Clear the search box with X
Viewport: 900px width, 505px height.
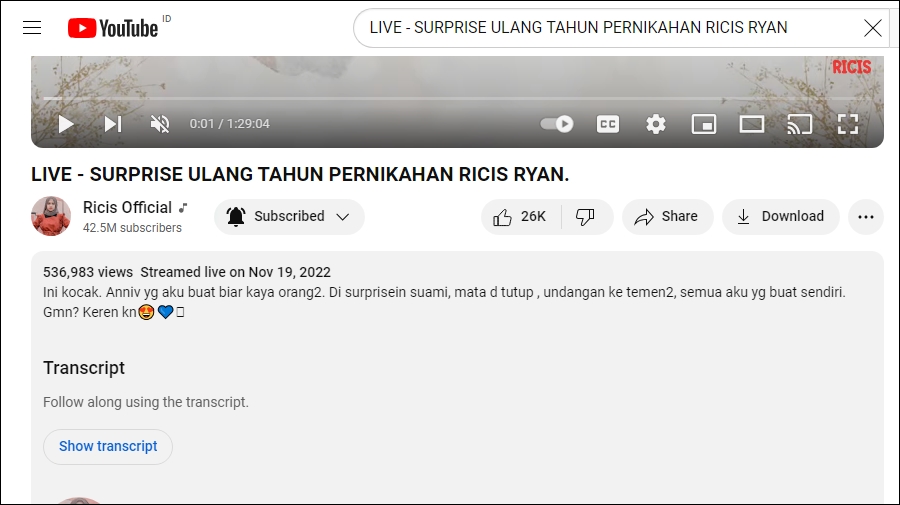pos(872,28)
